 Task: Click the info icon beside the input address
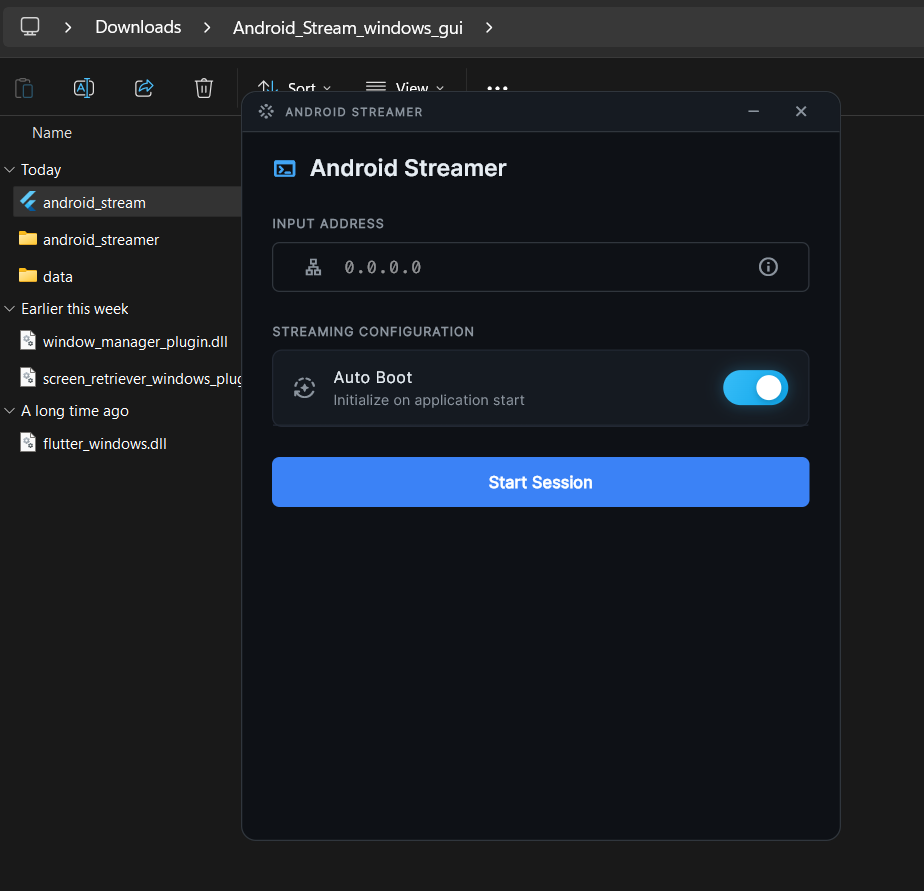pyautogui.click(x=768, y=267)
